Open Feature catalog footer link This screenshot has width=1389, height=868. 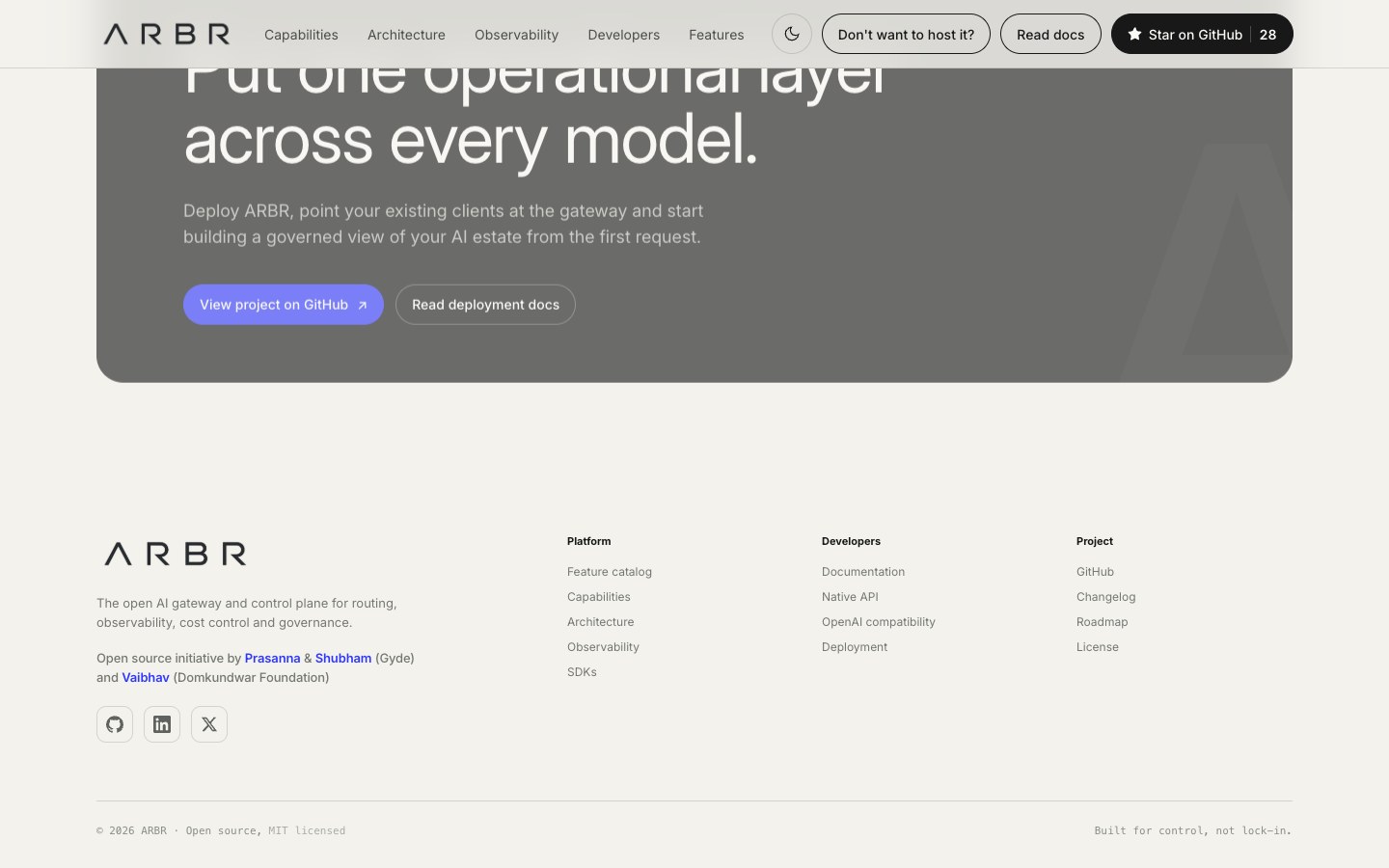click(x=610, y=572)
